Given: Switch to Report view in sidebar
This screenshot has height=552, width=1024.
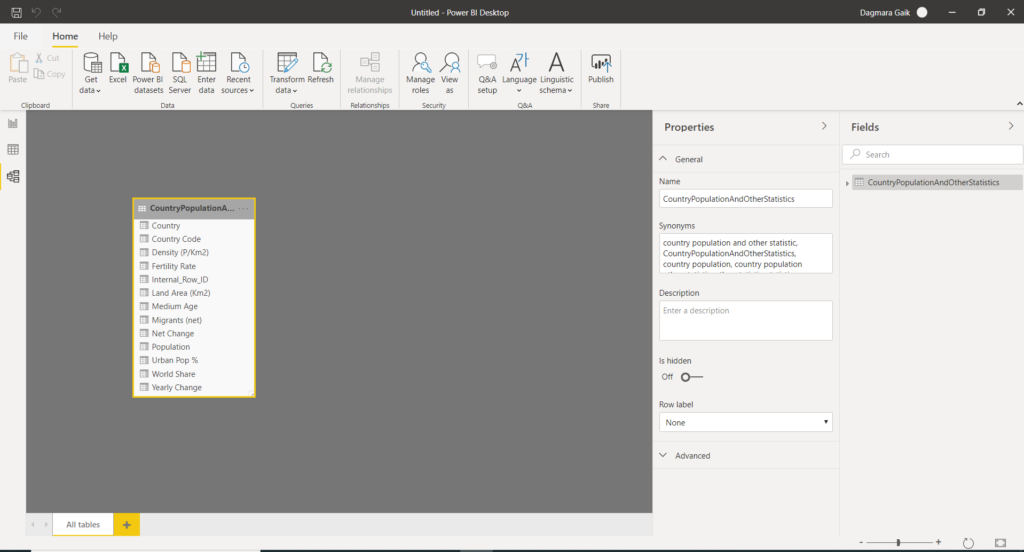Looking at the screenshot, I should tap(13, 123).
